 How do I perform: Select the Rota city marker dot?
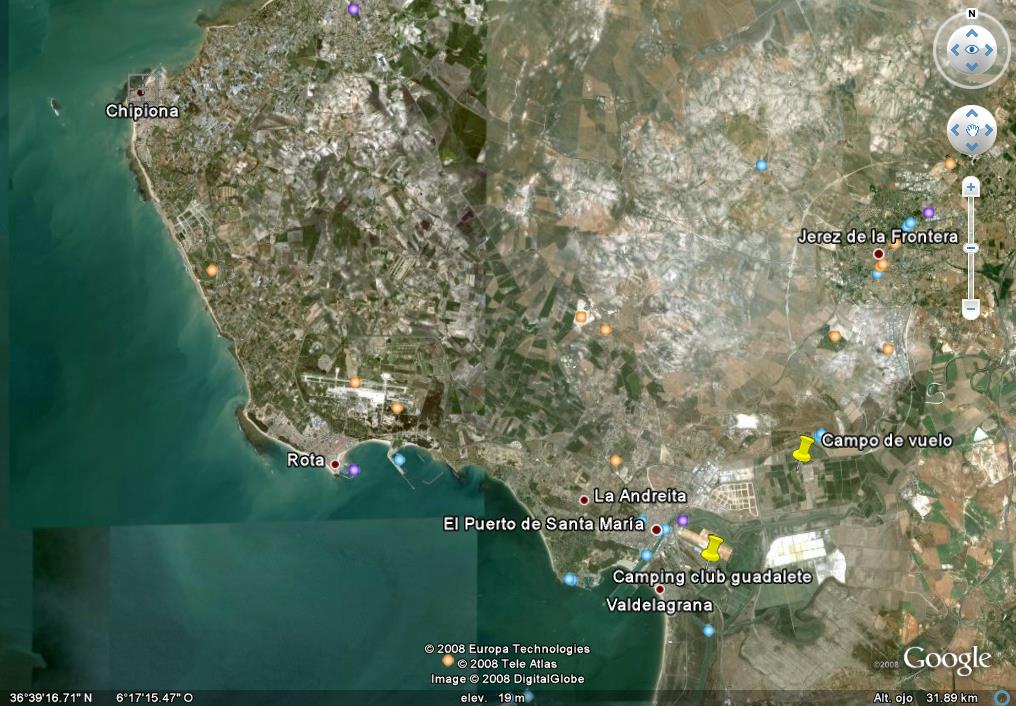coord(335,464)
